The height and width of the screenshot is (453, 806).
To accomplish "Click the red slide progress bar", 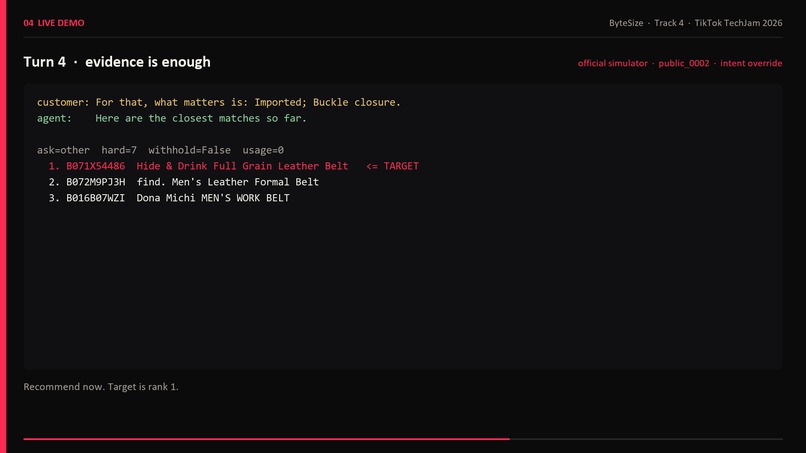I will coord(266,439).
